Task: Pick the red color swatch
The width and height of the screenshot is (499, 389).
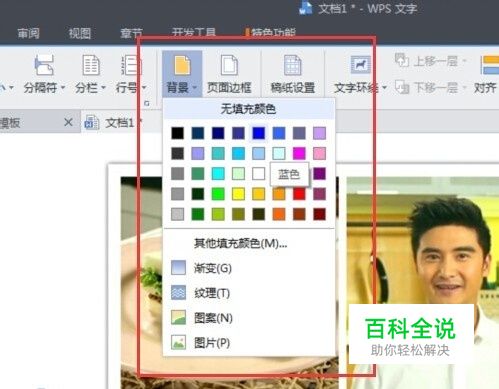Action: click(x=299, y=194)
